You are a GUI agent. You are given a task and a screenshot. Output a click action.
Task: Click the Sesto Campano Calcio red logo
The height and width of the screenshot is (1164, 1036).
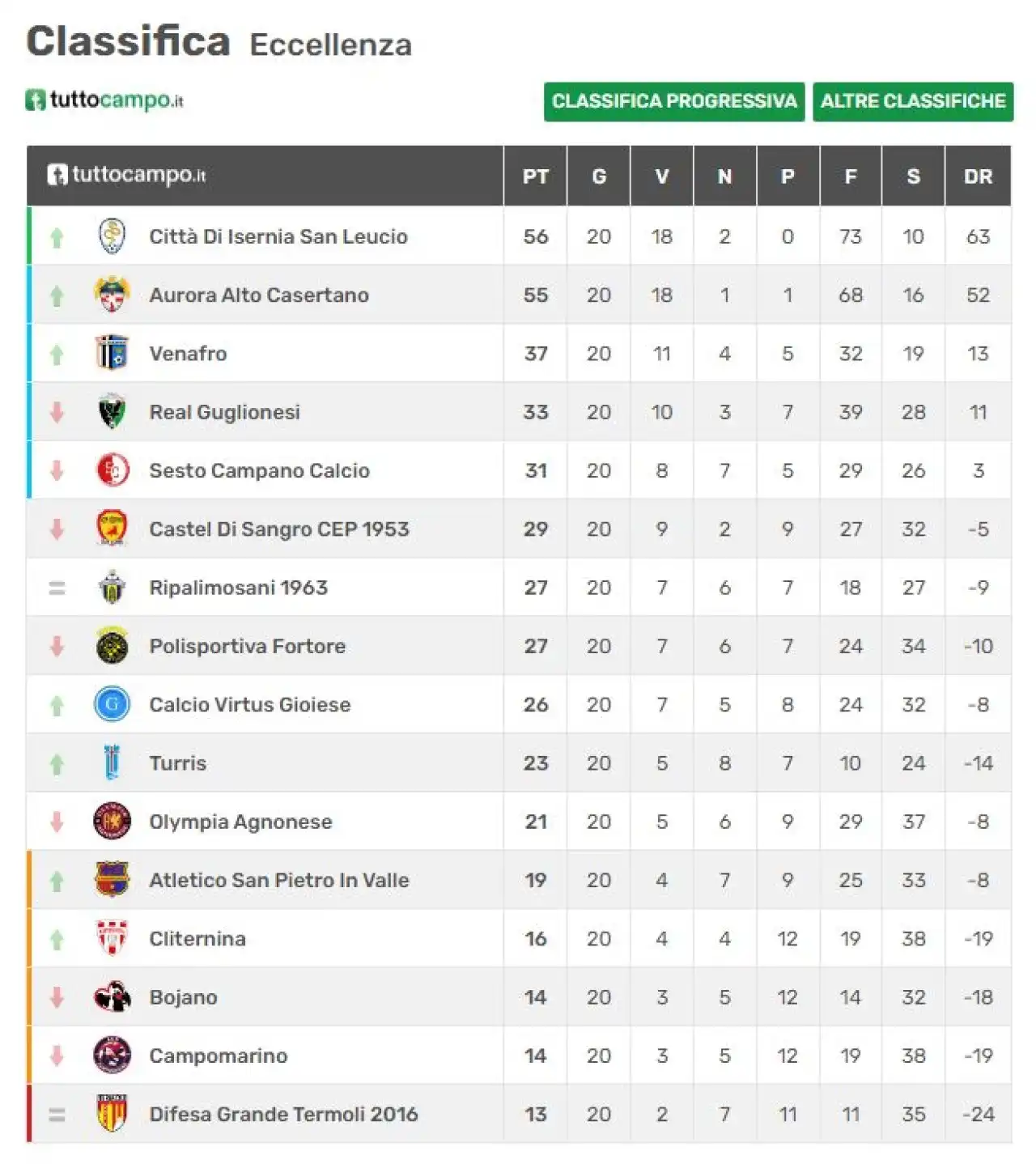click(113, 470)
